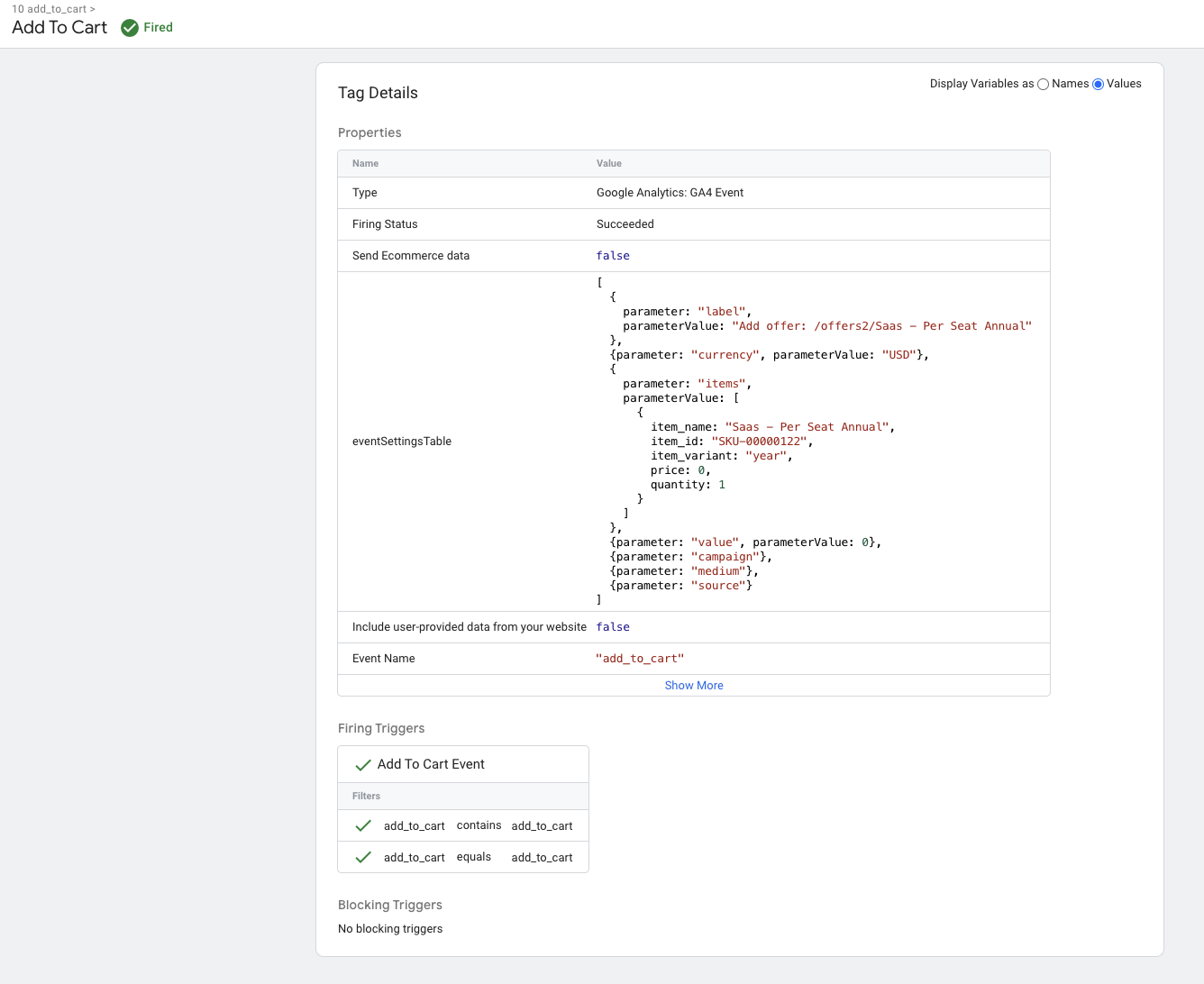Click the "campaign" parameter line
Image resolution: width=1204 pixels, height=984 pixels.
click(690, 557)
